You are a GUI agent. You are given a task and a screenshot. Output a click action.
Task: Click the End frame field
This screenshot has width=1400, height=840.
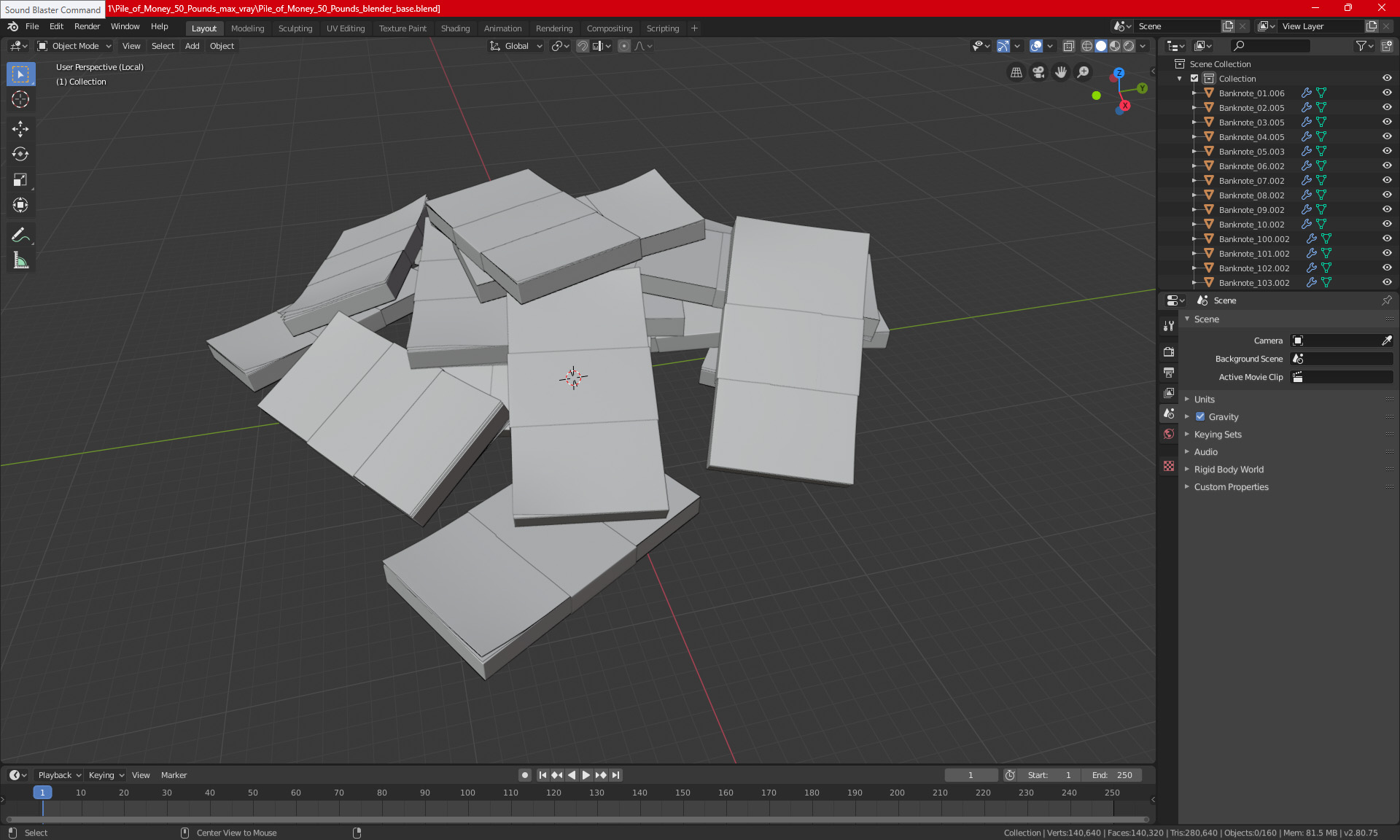coord(1112,775)
